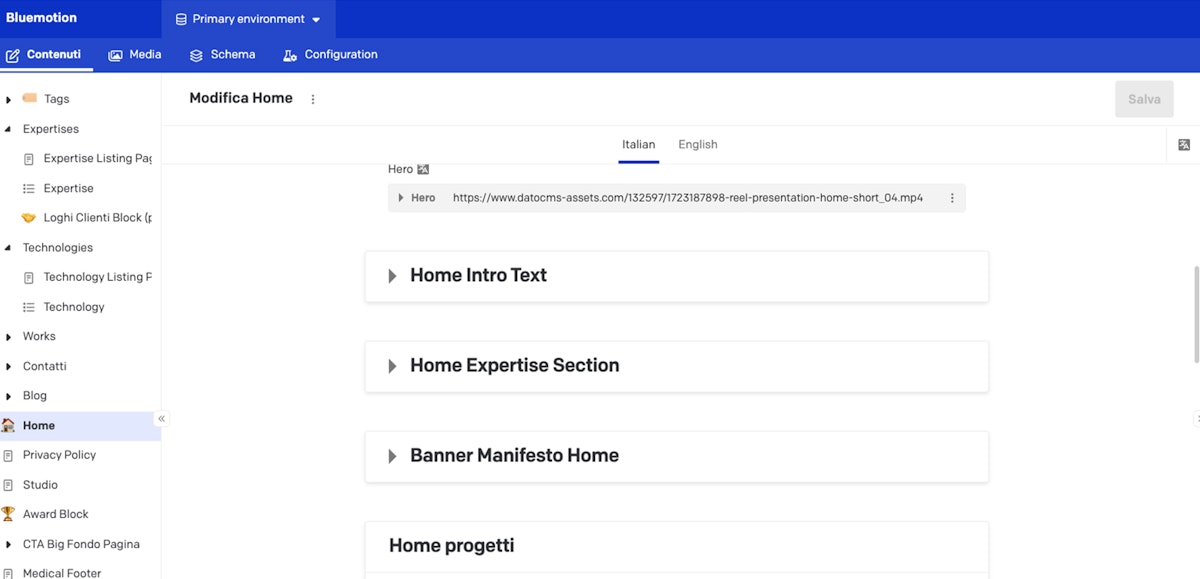
Task: Collapse the Technologies tree group
Action: 9,248
